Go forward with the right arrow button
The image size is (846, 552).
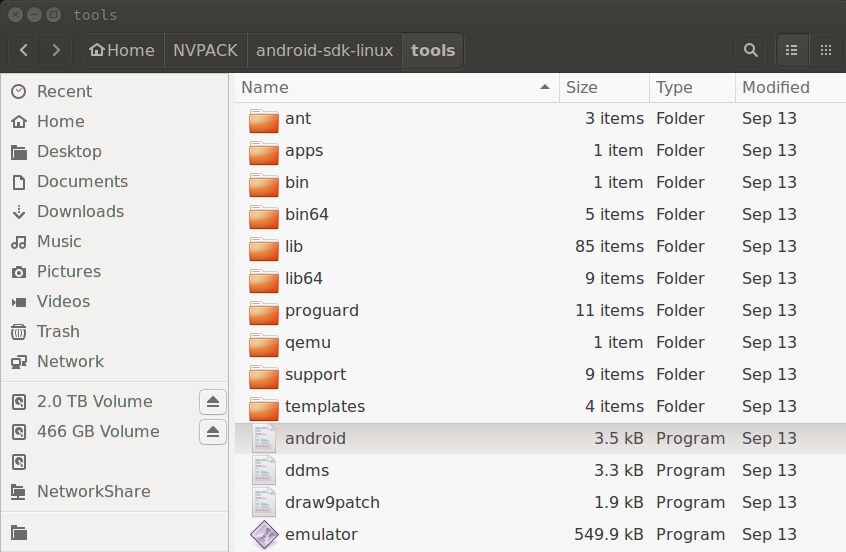56,50
